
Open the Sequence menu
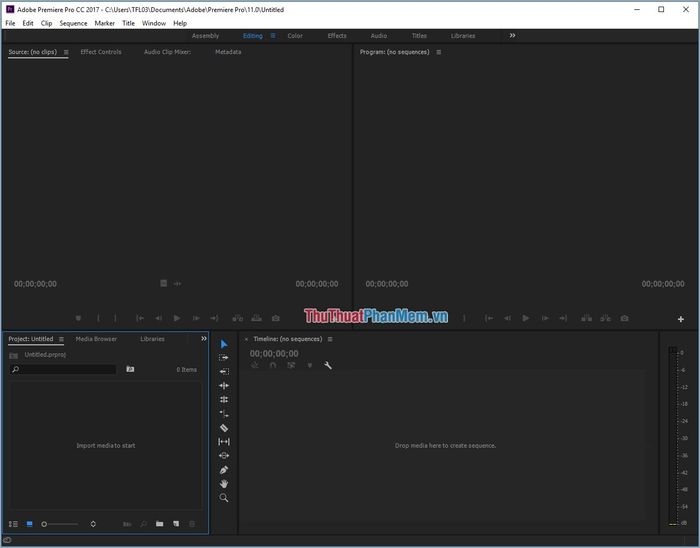point(73,23)
